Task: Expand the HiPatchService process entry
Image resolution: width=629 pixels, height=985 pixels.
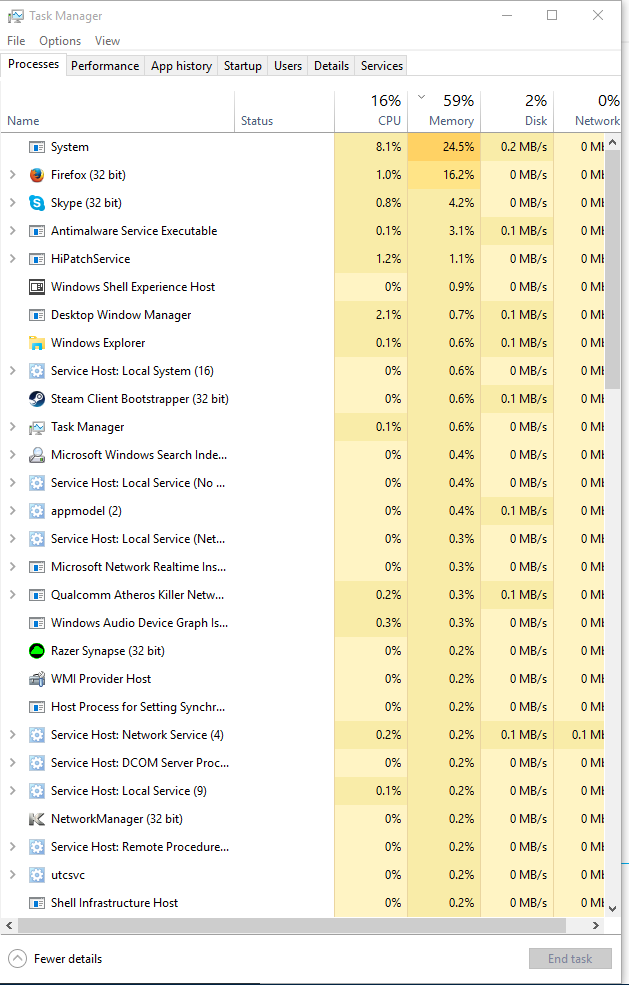Action: [x=13, y=259]
